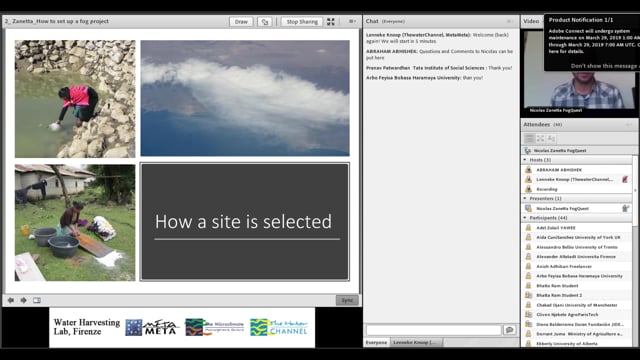Click Lenneke Knoop's muted microphone icon
The width and height of the screenshot is (640, 360).
[x=625, y=180]
